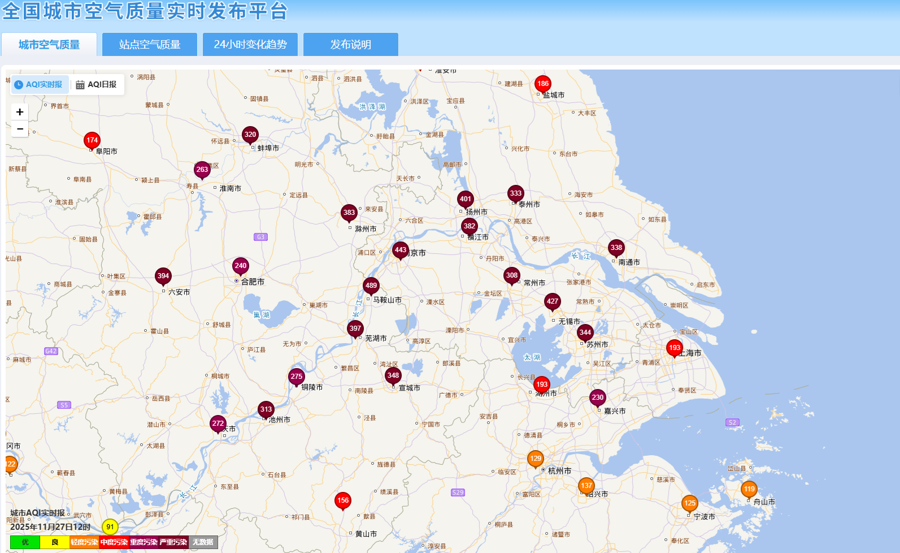Click the Wuxi AQI marker 427
900x553 pixels.
[x=552, y=301]
